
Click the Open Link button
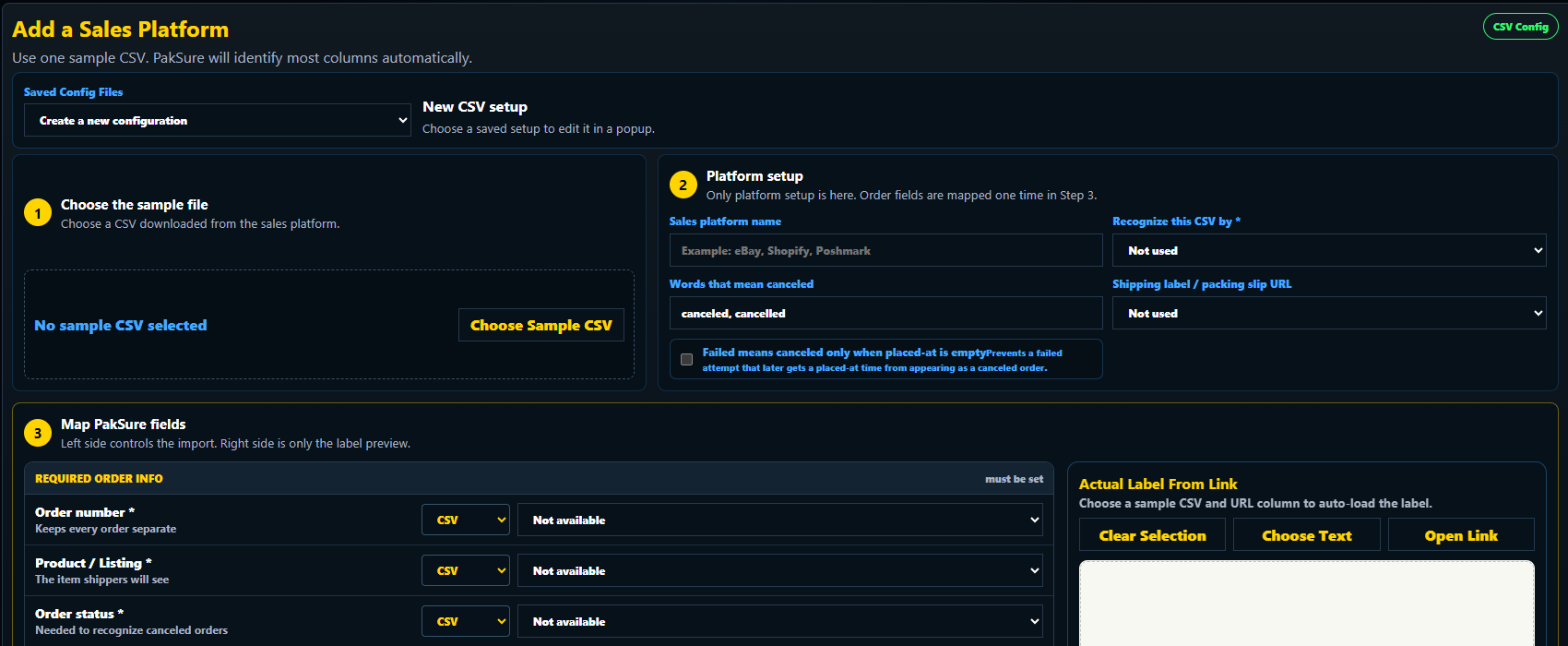pos(1461,534)
